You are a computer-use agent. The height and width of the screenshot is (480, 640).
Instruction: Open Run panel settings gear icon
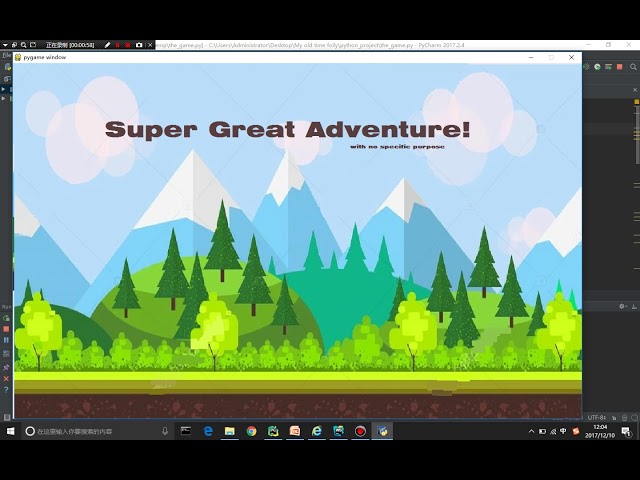[622, 306]
